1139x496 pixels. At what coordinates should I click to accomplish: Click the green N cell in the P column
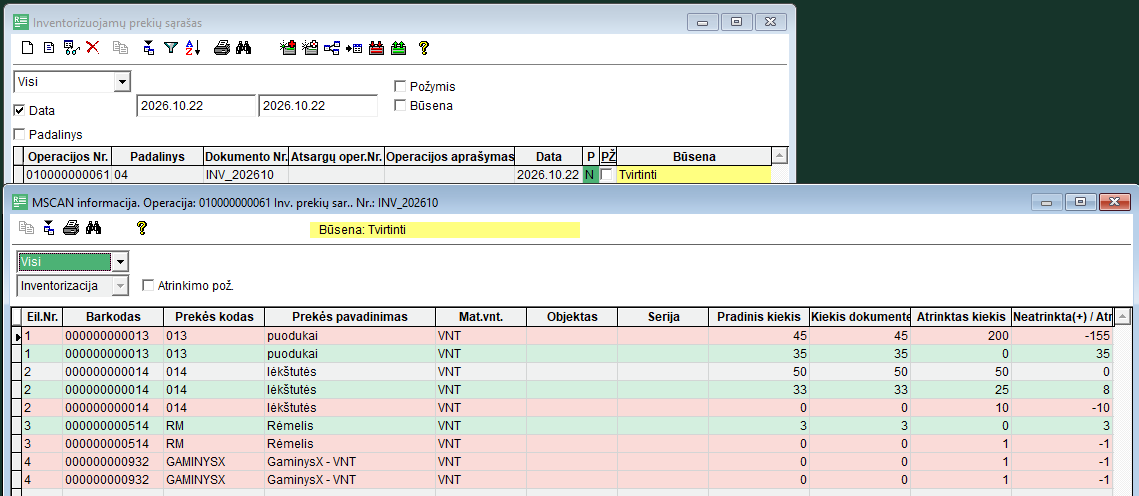pos(591,175)
